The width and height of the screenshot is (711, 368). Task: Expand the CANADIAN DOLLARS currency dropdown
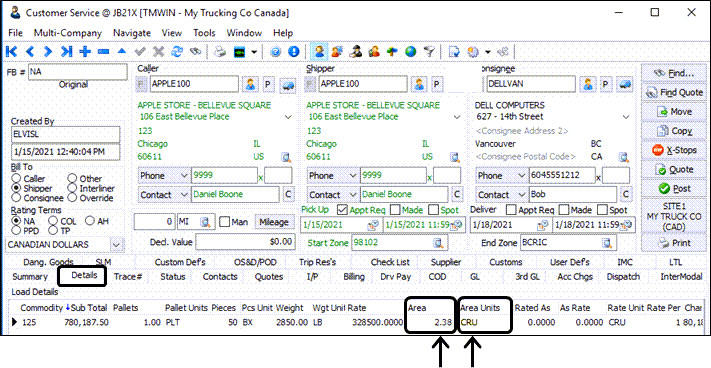click(117, 245)
